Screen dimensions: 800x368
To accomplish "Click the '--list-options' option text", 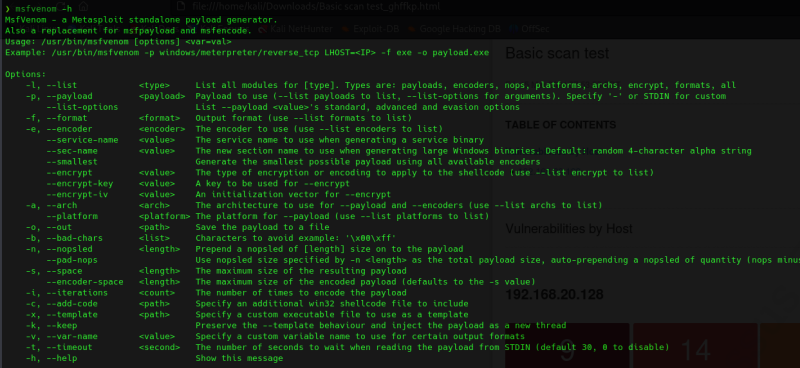I will tap(82, 107).
